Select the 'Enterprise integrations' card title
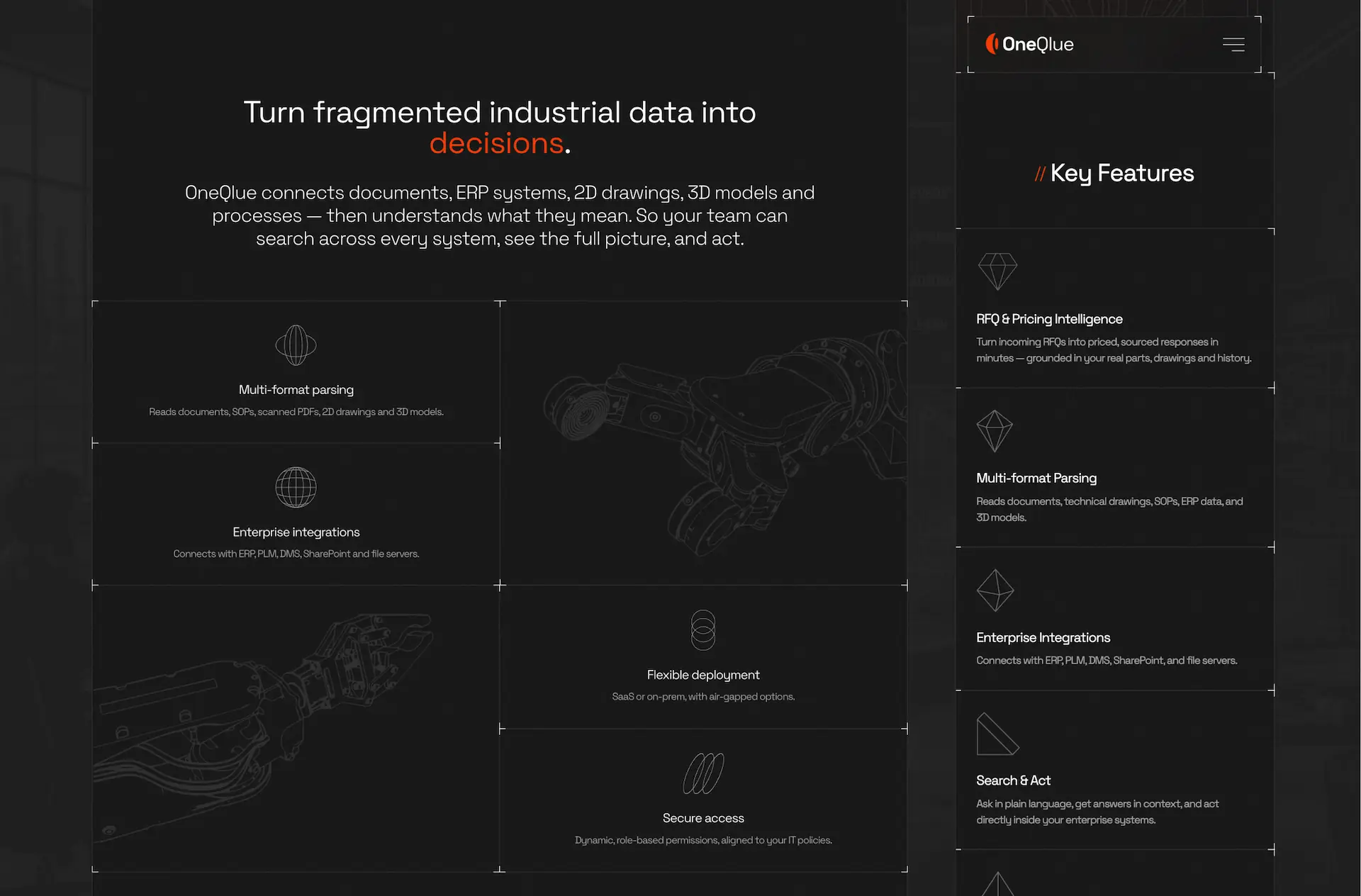Viewport: 1361px width, 896px height. (x=296, y=532)
